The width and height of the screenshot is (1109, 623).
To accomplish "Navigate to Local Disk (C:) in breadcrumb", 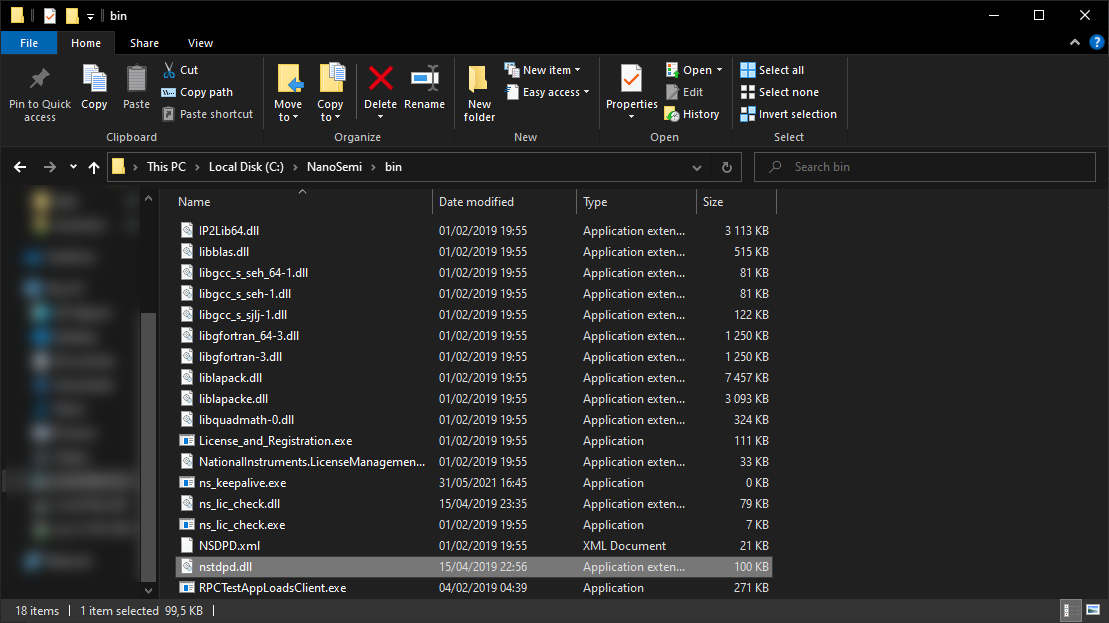I will (x=246, y=167).
